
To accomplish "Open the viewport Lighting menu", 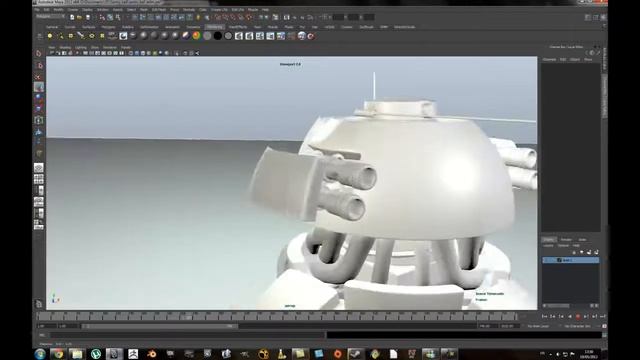I will click(81, 48).
